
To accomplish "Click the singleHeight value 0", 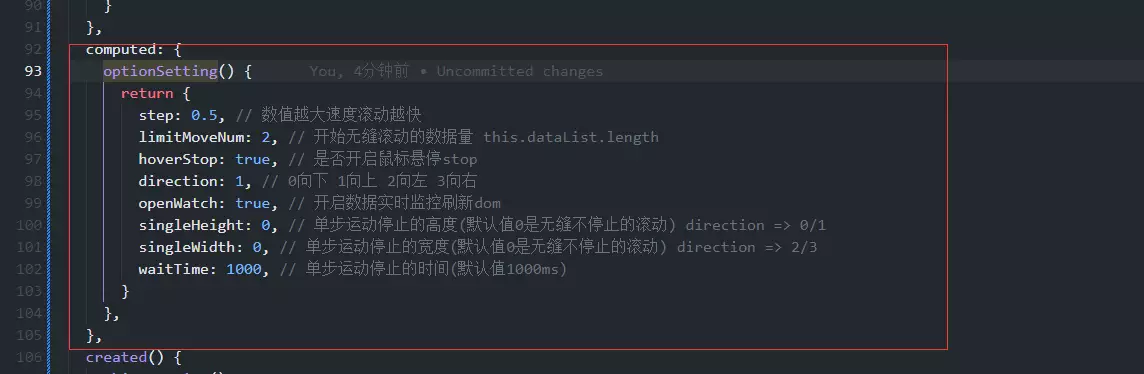I will point(266,225).
